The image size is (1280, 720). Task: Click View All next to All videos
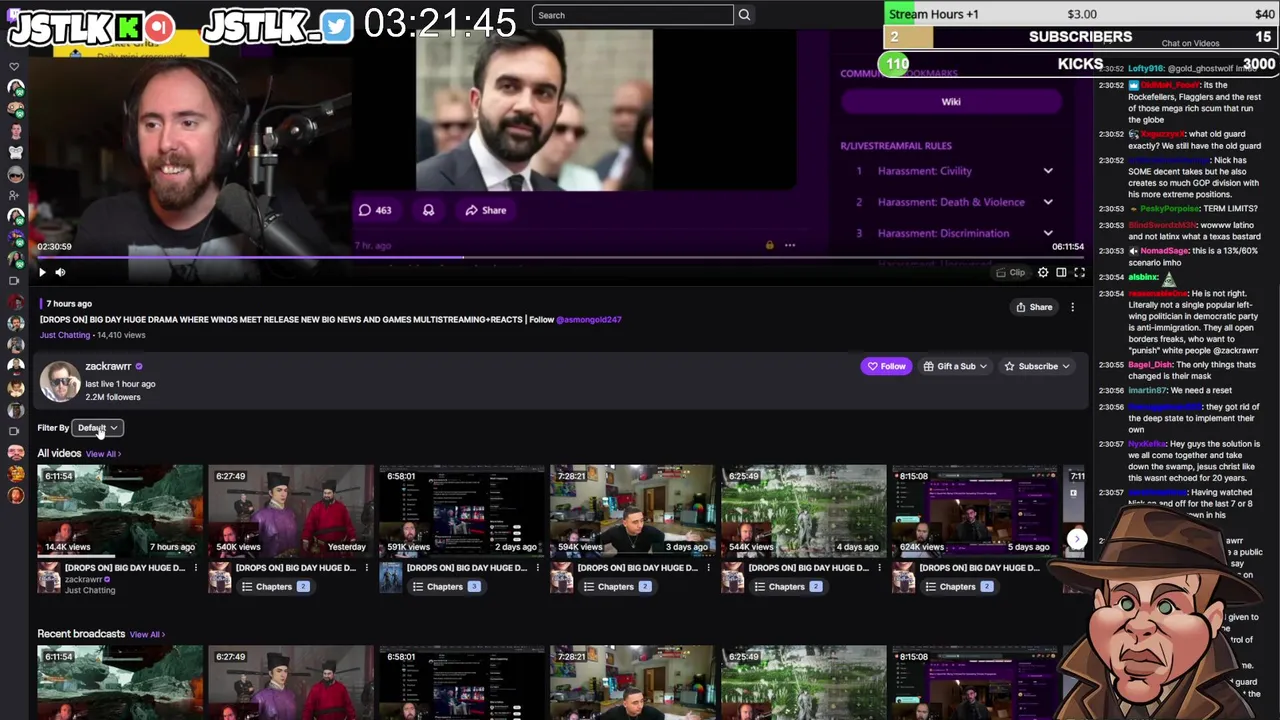102,454
